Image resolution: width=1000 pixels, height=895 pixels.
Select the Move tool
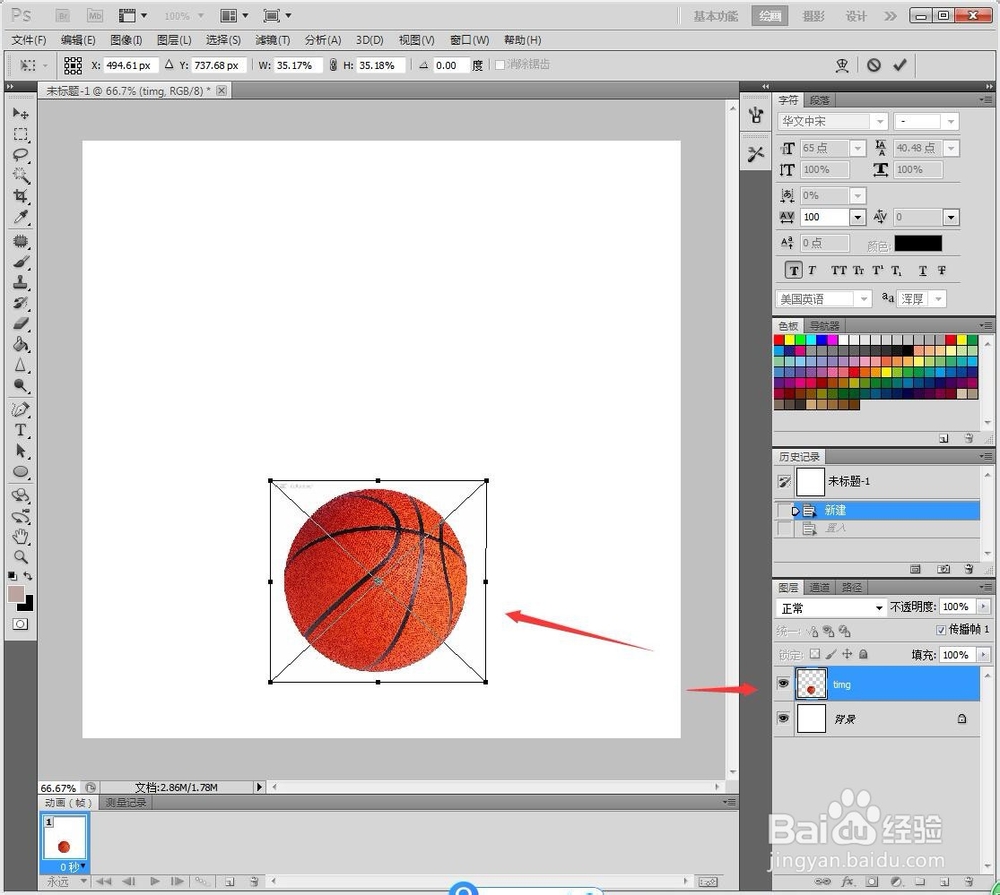coord(20,114)
